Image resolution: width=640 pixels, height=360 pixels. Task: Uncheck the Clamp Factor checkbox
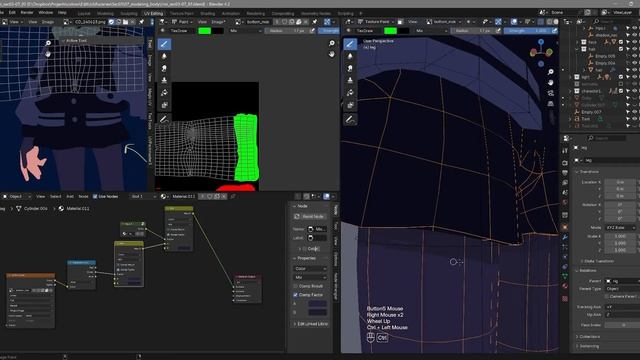[296, 295]
